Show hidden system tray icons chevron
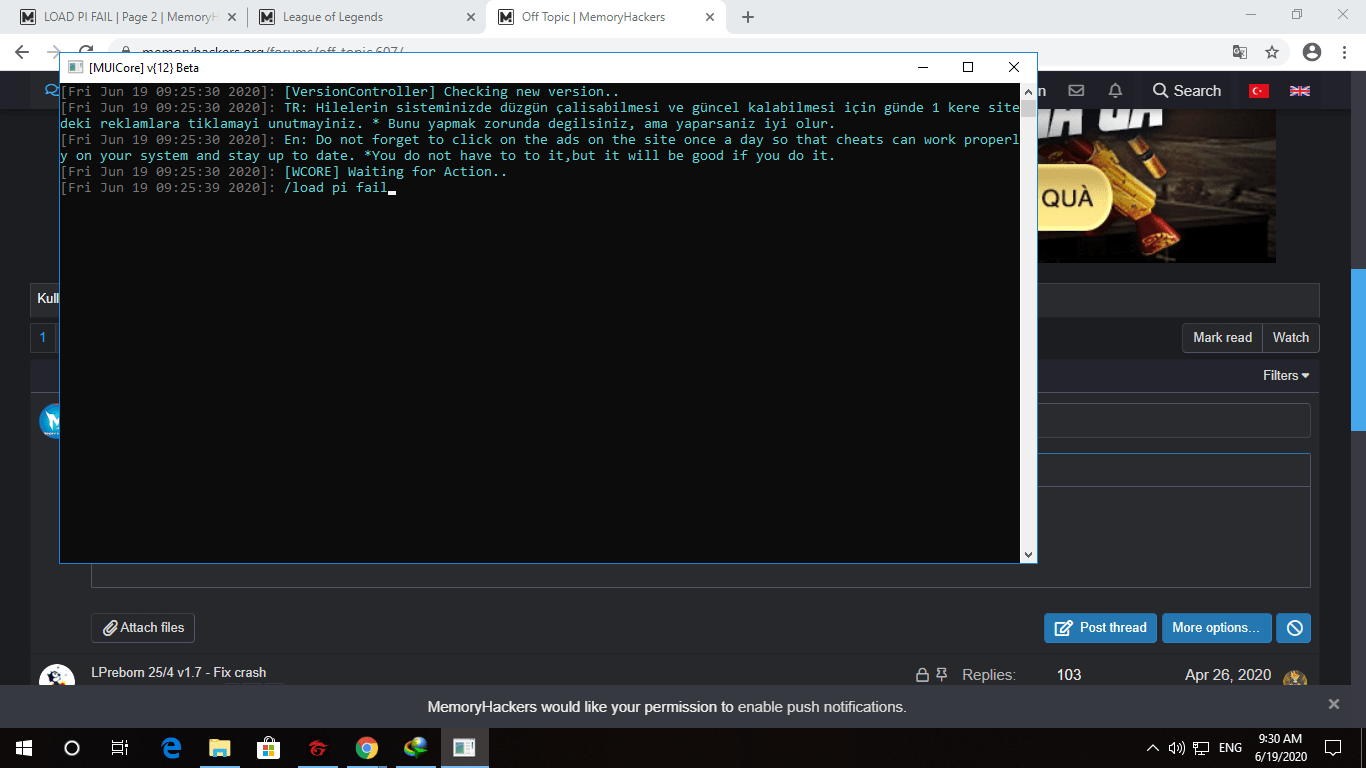The height and width of the screenshot is (768, 1366). (x=1153, y=748)
